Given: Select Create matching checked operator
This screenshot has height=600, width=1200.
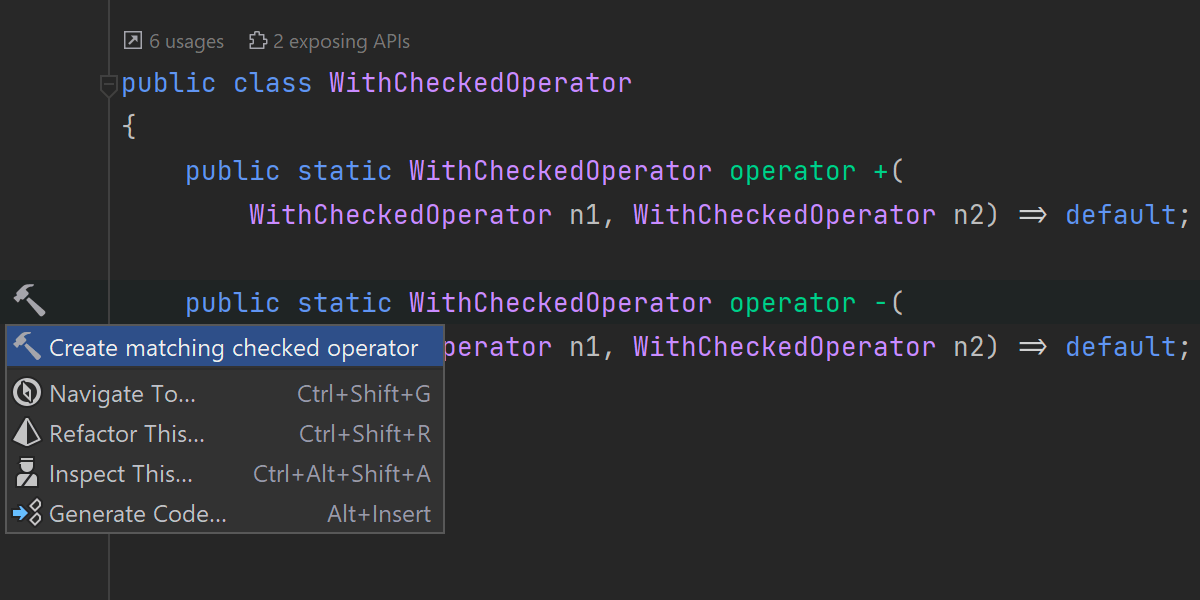Looking at the screenshot, I should (233, 348).
